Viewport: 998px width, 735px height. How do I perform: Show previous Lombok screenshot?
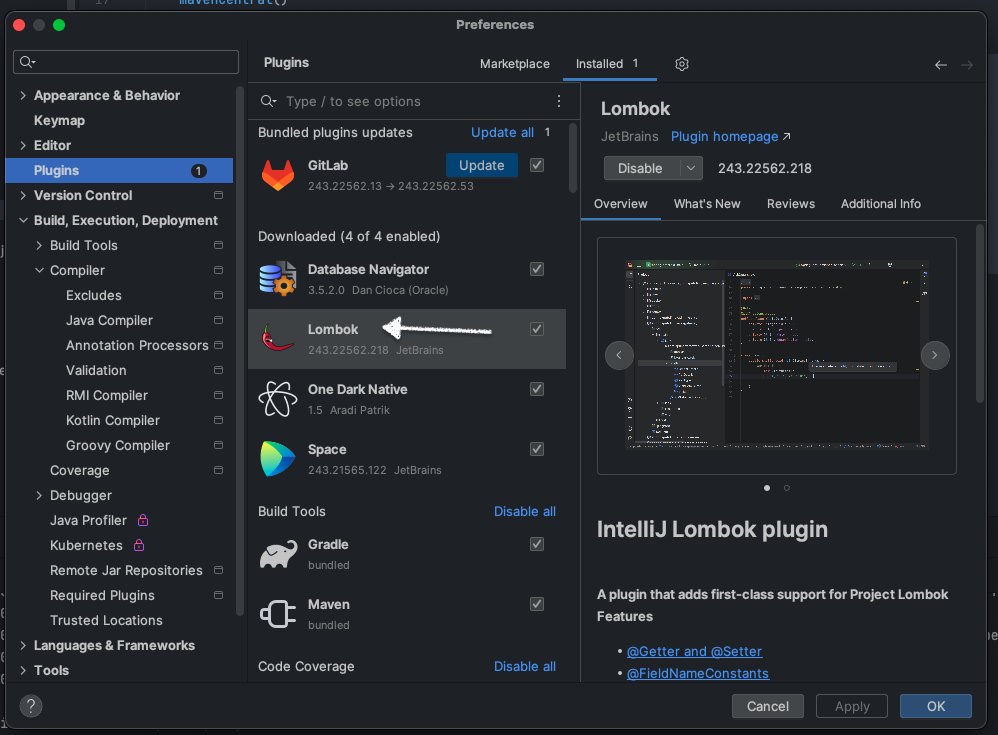pyautogui.click(x=619, y=355)
